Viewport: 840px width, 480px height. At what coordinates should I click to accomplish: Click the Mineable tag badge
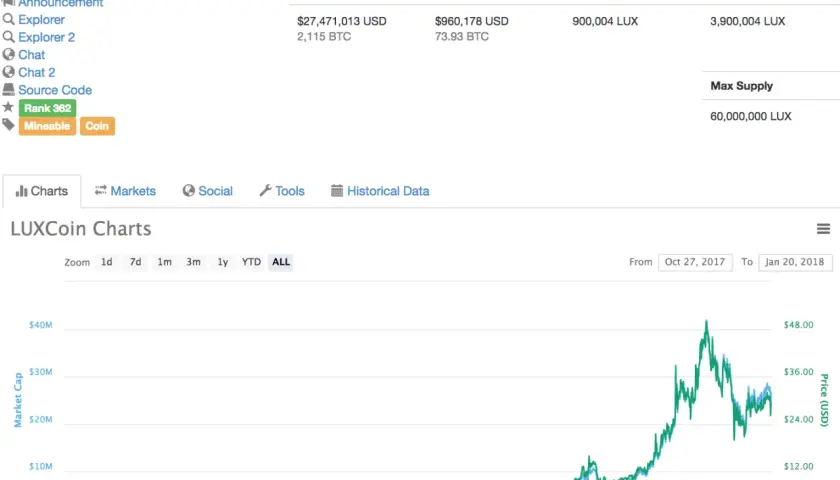point(47,126)
